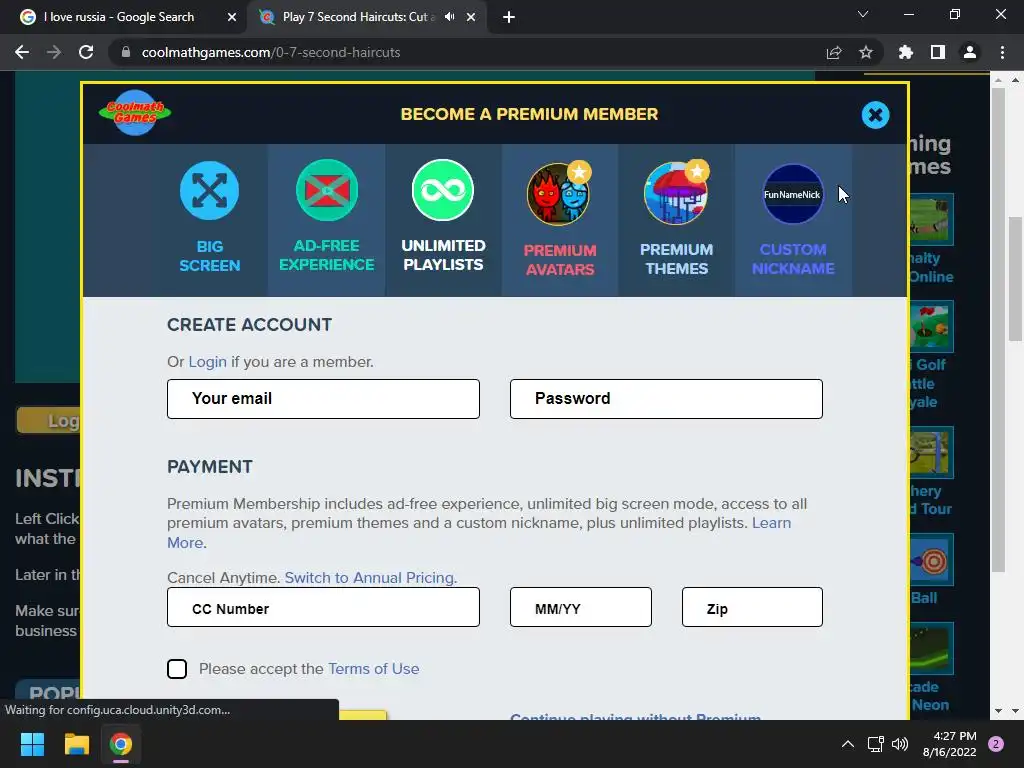Toggle the browser side panel
The height and width of the screenshot is (768, 1024).
tap(938, 52)
